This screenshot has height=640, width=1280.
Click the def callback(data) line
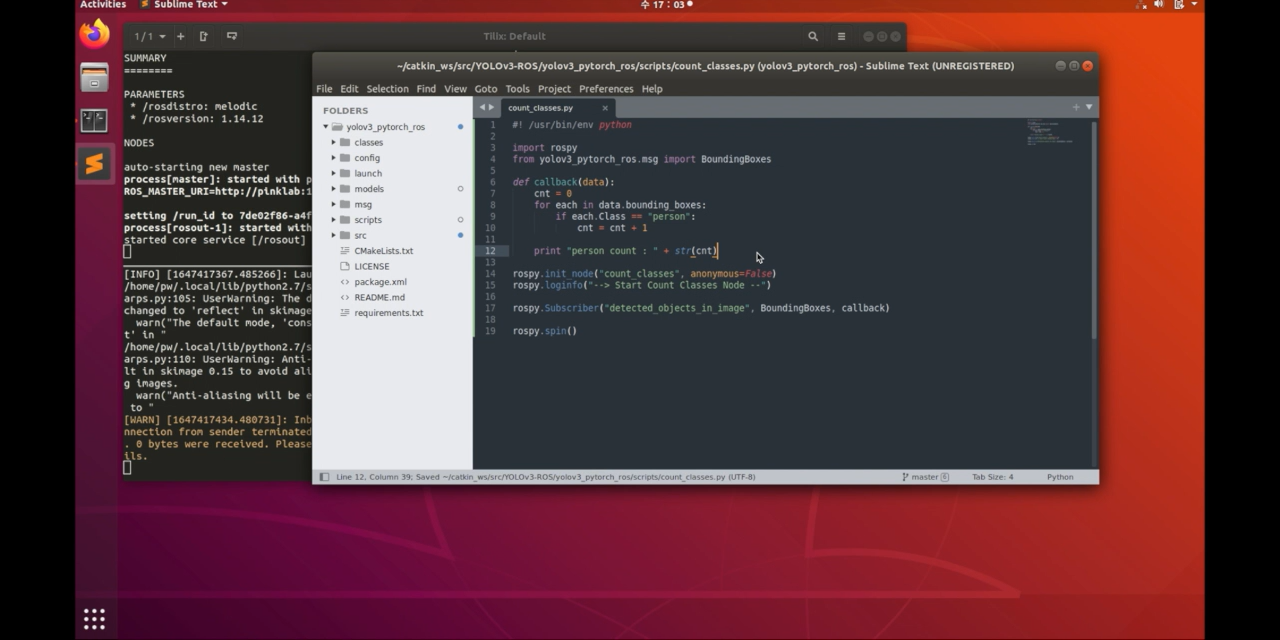coord(564,182)
